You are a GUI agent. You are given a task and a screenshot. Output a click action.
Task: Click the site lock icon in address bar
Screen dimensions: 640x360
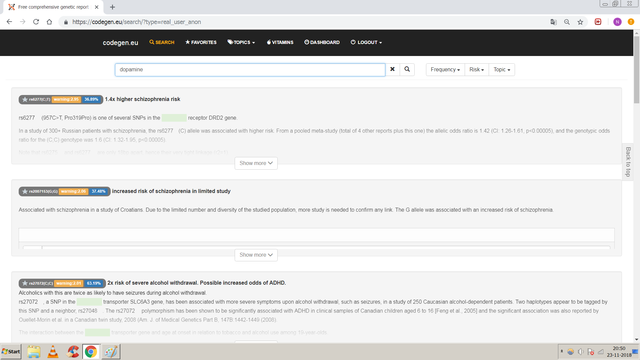pyautogui.click(x=66, y=22)
